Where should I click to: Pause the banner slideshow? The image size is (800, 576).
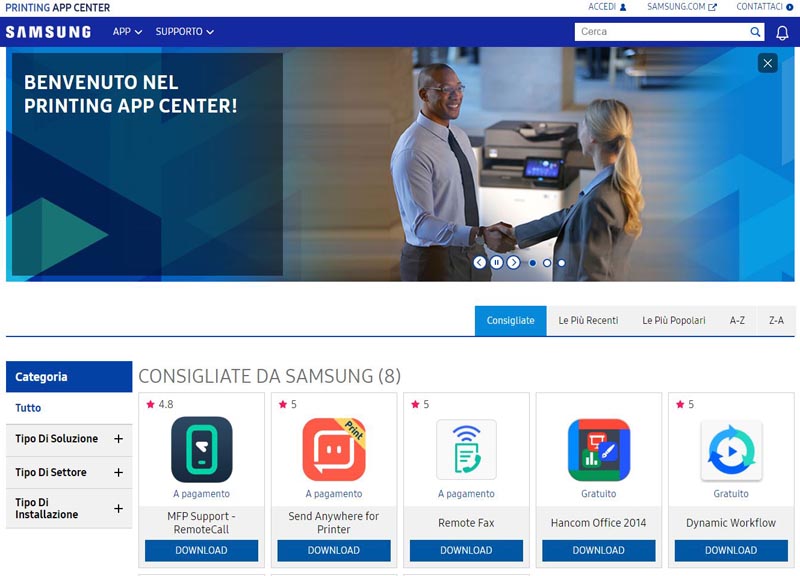click(496, 263)
